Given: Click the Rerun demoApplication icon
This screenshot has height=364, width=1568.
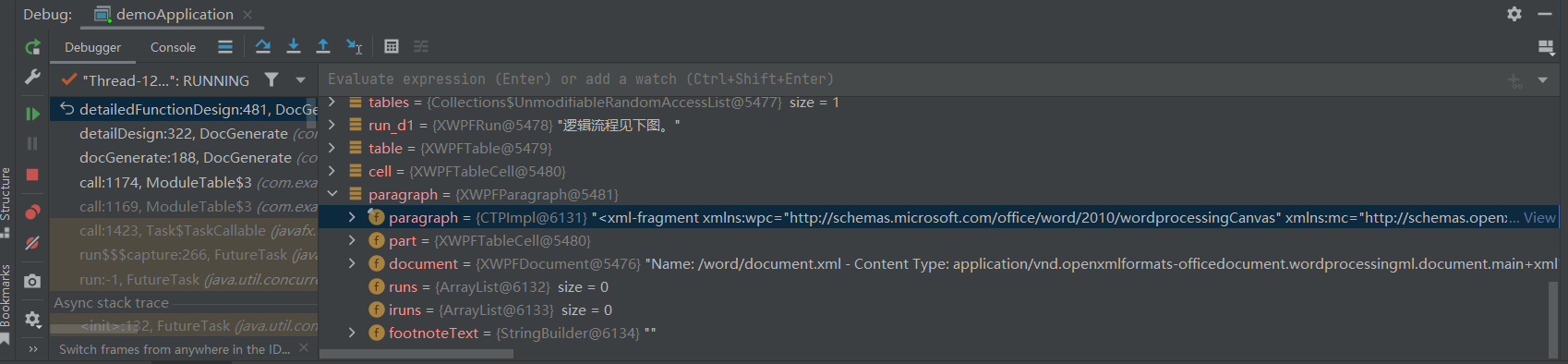Looking at the screenshot, I should (x=32, y=47).
